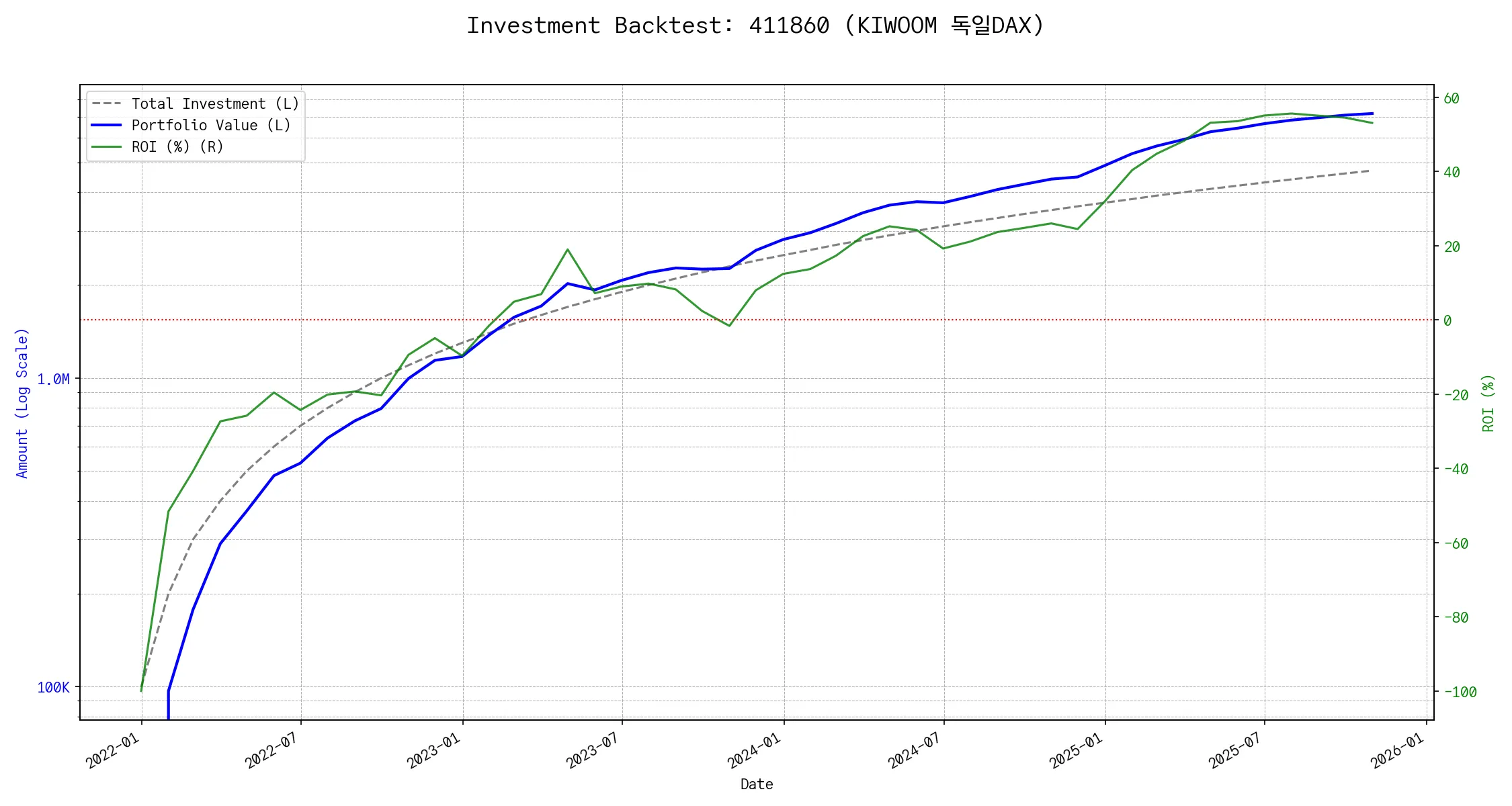The image size is (1512, 806).
Task: Click the Amount (Log Scale) axis label
Action: pyautogui.click(x=22, y=403)
